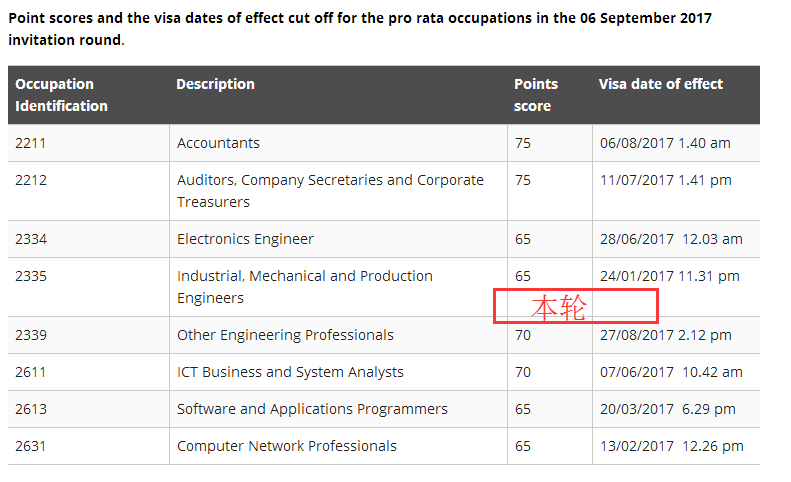Screen dimensions: 791x482
Task: Select Industrial, Mechanical and Production Engineers text
Action: click(x=304, y=287)
